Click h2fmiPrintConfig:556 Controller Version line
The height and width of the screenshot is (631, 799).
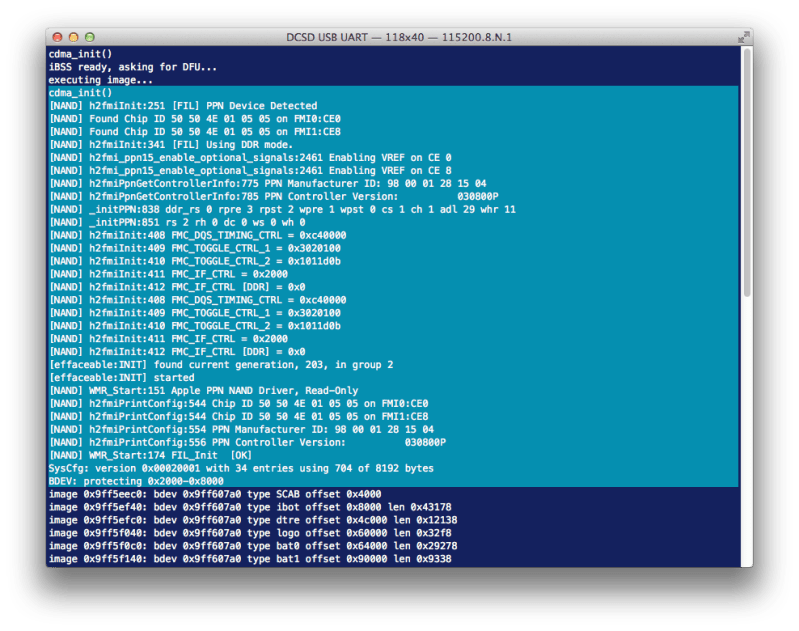click(247, 442)
